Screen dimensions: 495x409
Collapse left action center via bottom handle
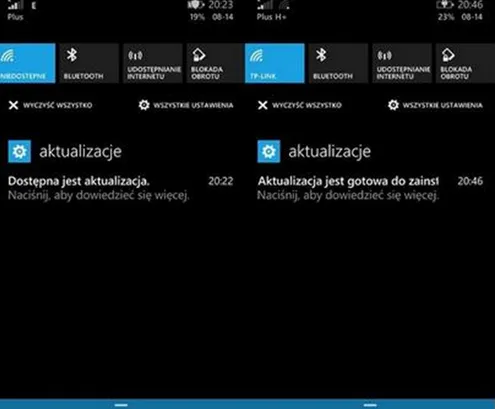tap(121, 405)
